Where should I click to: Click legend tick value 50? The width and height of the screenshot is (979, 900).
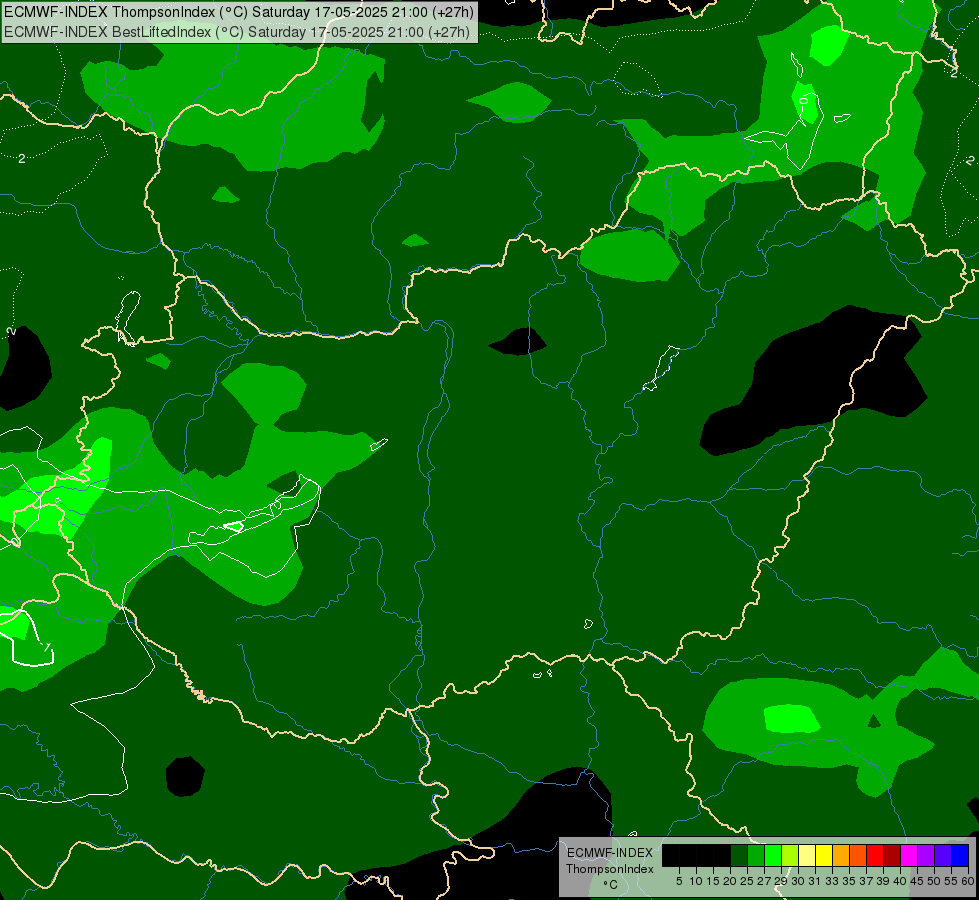[933, 881]
